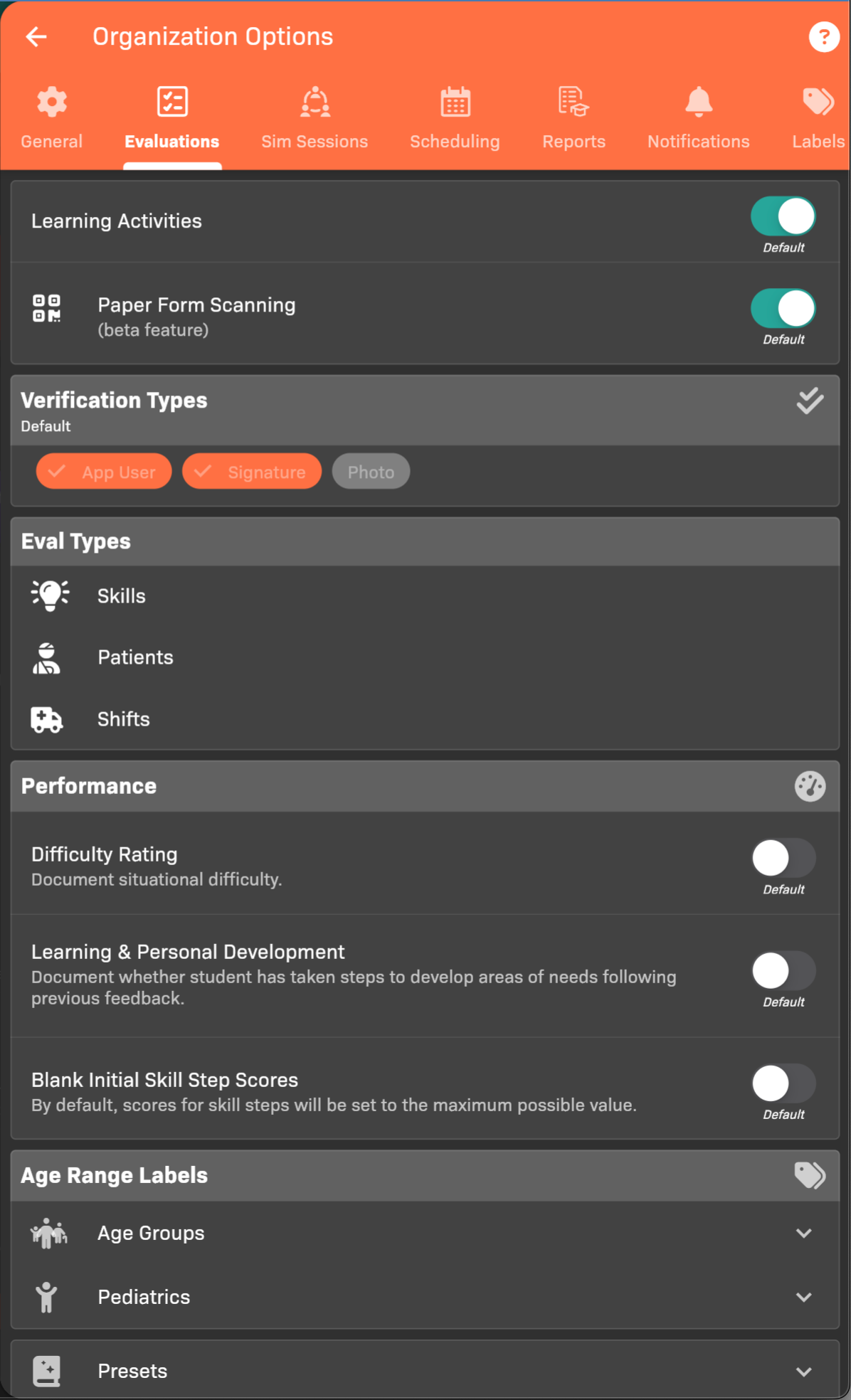851x1400 pixels.
Task: Click the Verification Types double-check icon
Action: [810, 401]
